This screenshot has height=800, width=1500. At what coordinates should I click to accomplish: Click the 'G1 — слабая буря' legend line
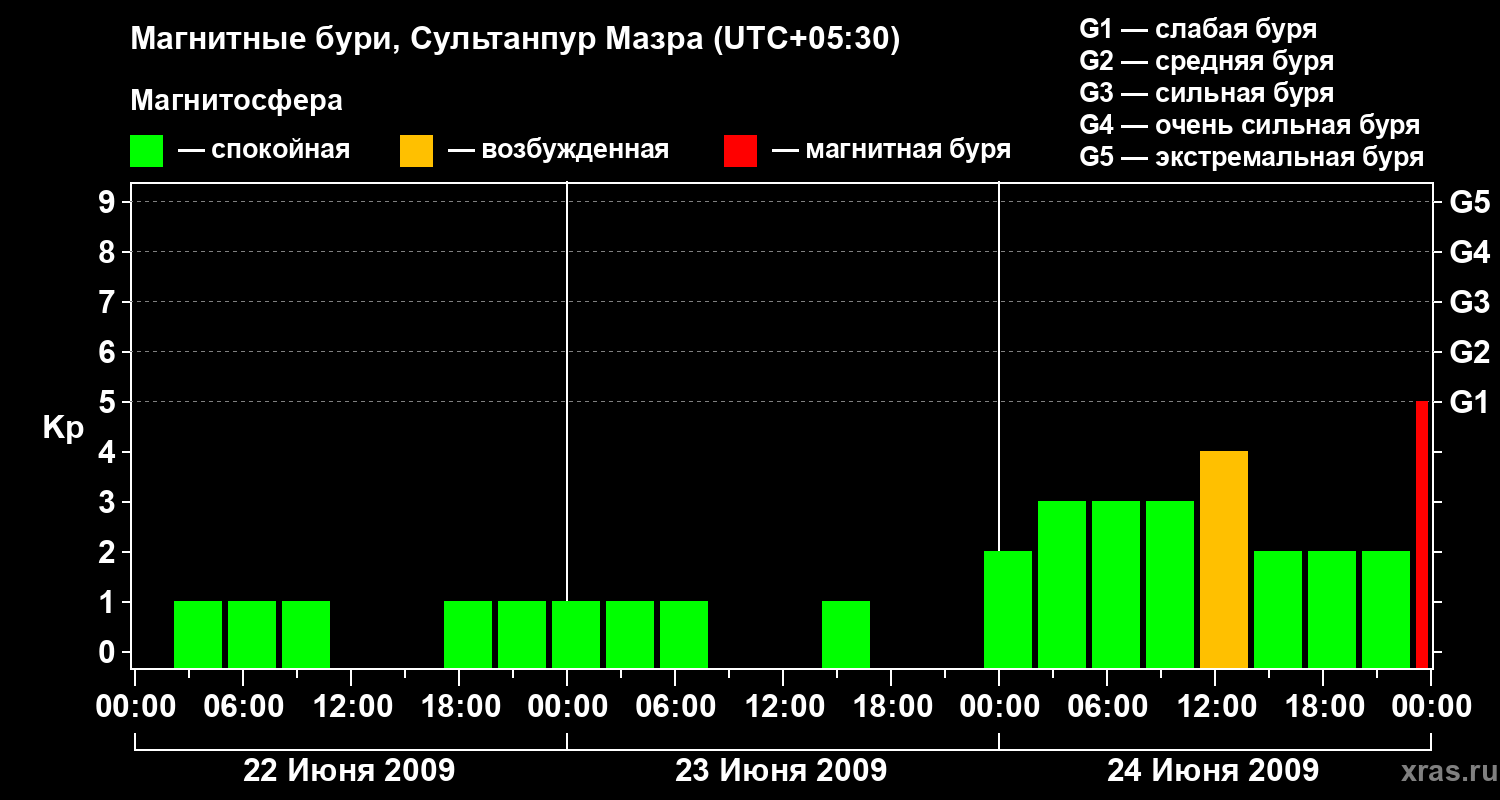pyautogui.click(x=1198, y=29)
